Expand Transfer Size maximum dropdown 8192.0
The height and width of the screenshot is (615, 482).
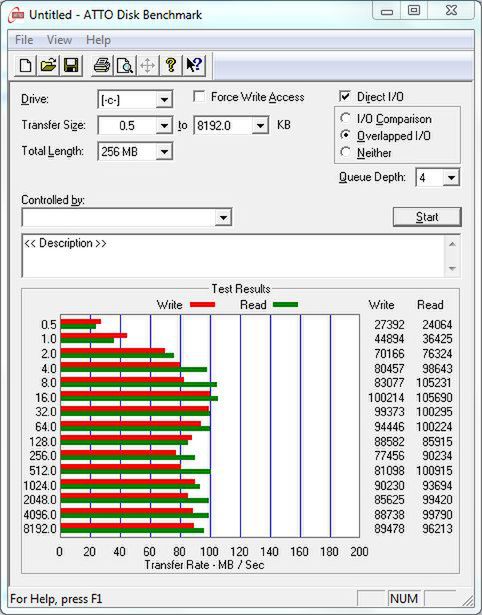tap(260, 126)
